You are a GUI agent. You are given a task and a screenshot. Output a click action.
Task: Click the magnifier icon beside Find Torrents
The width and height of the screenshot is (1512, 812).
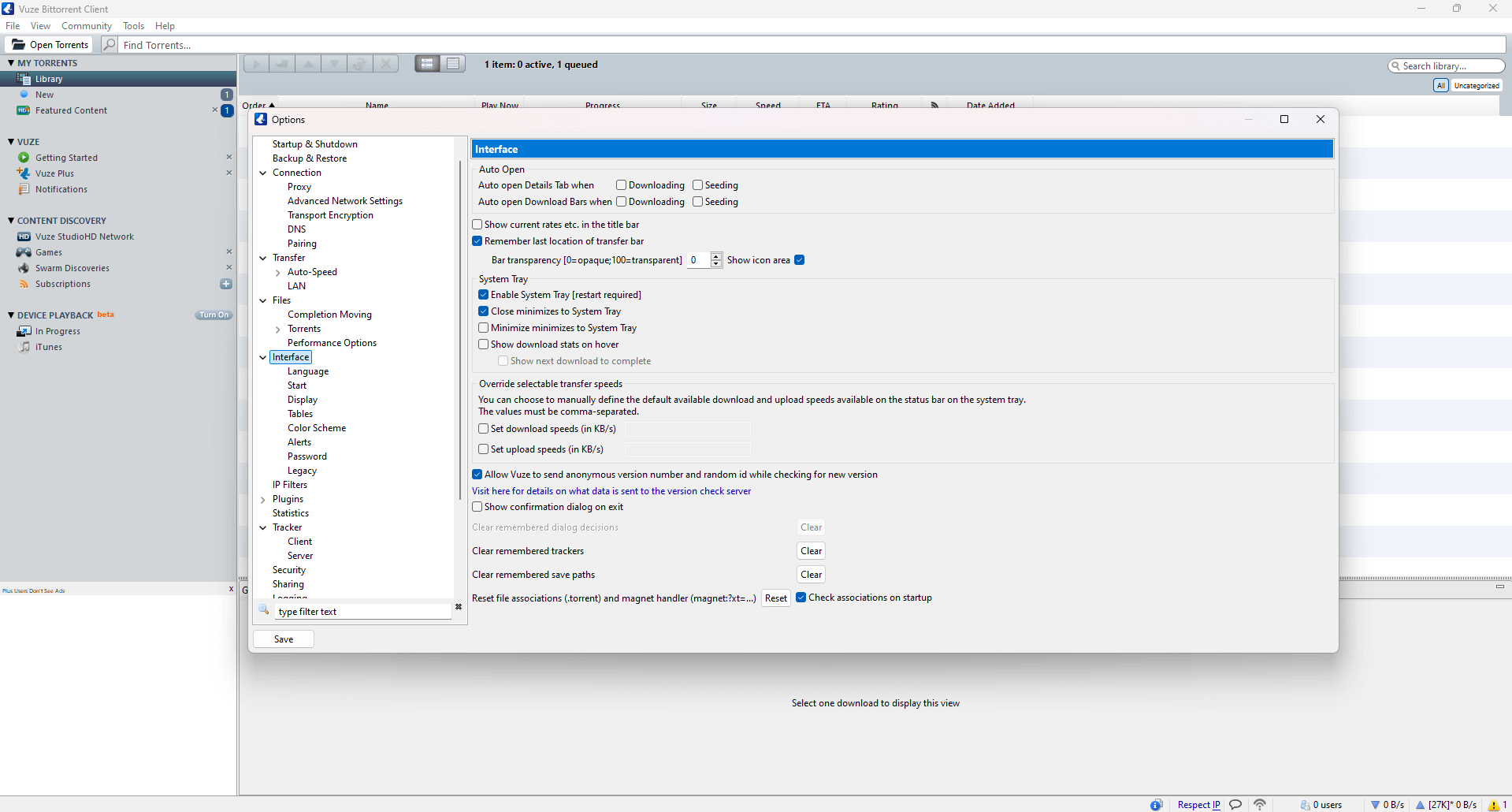pos(110,45)
